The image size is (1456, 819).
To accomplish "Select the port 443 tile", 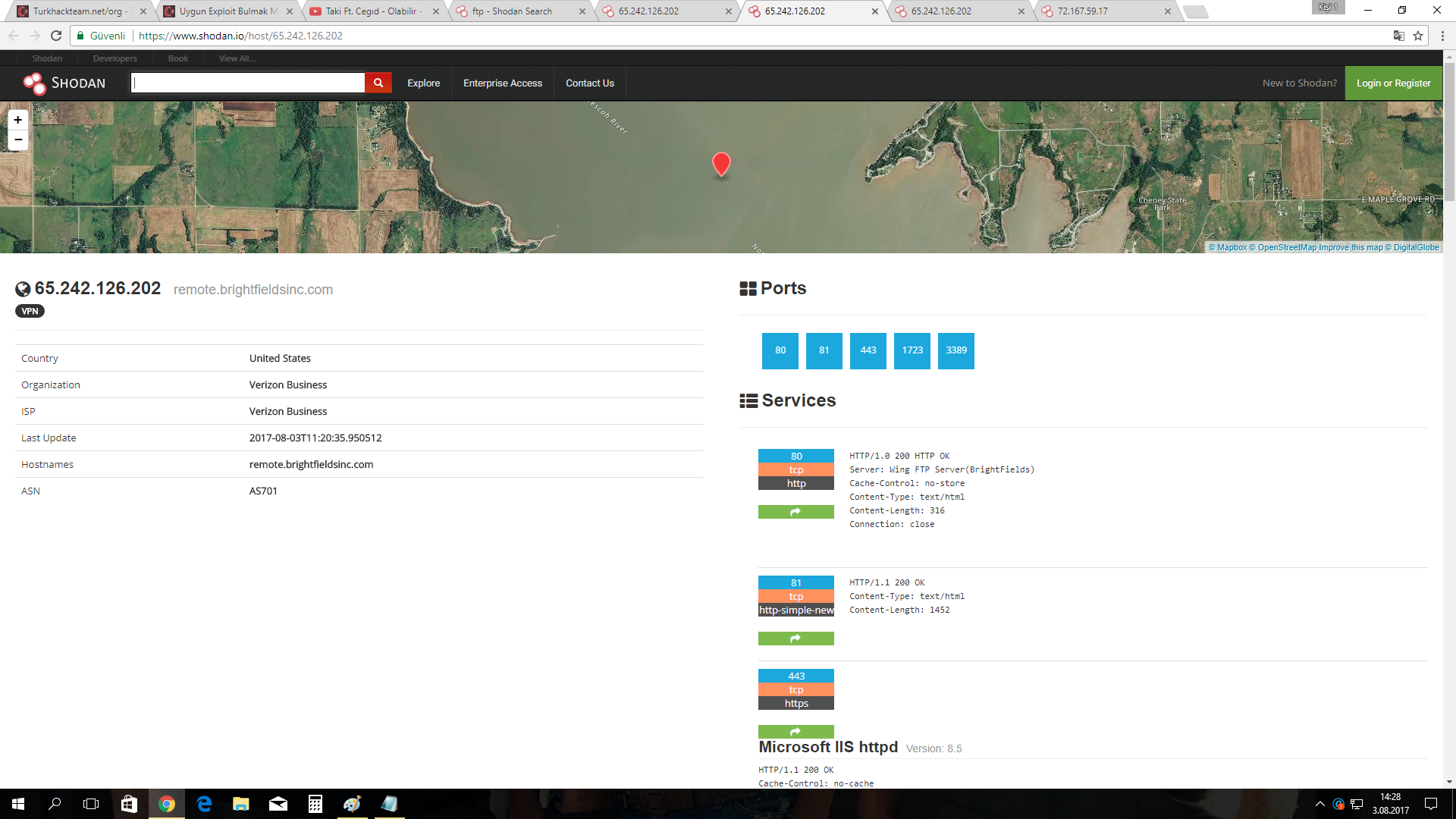I will [x=868, y=350].
